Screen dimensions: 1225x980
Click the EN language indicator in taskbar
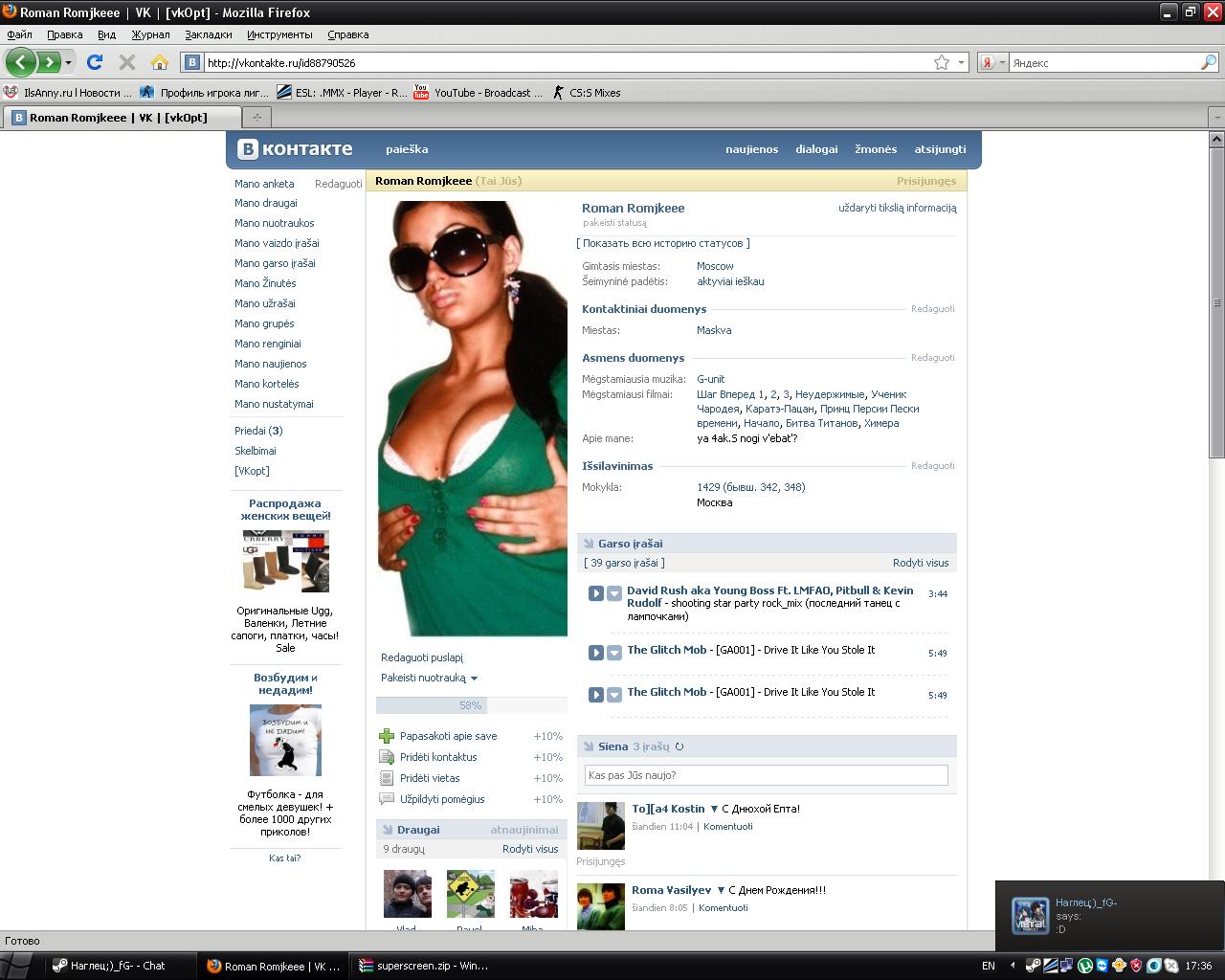(989, 966)
